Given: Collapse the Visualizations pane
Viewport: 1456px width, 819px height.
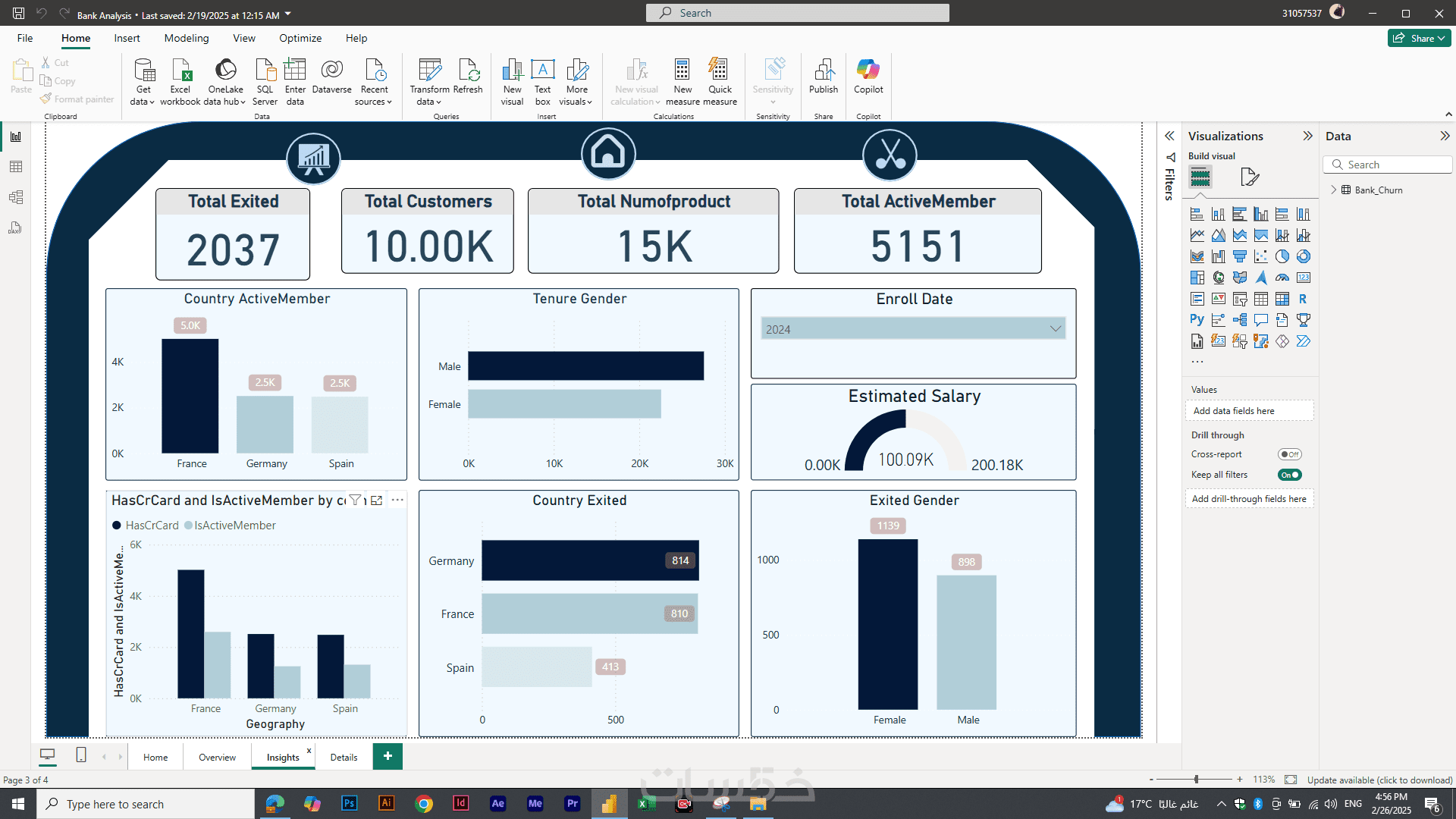Looking at the screenshot, I should tap(1307, 136).
